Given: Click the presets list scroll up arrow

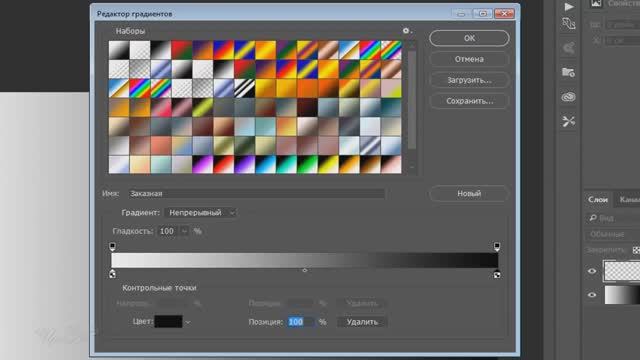Looking at the screenshot, I should [412, 44].
